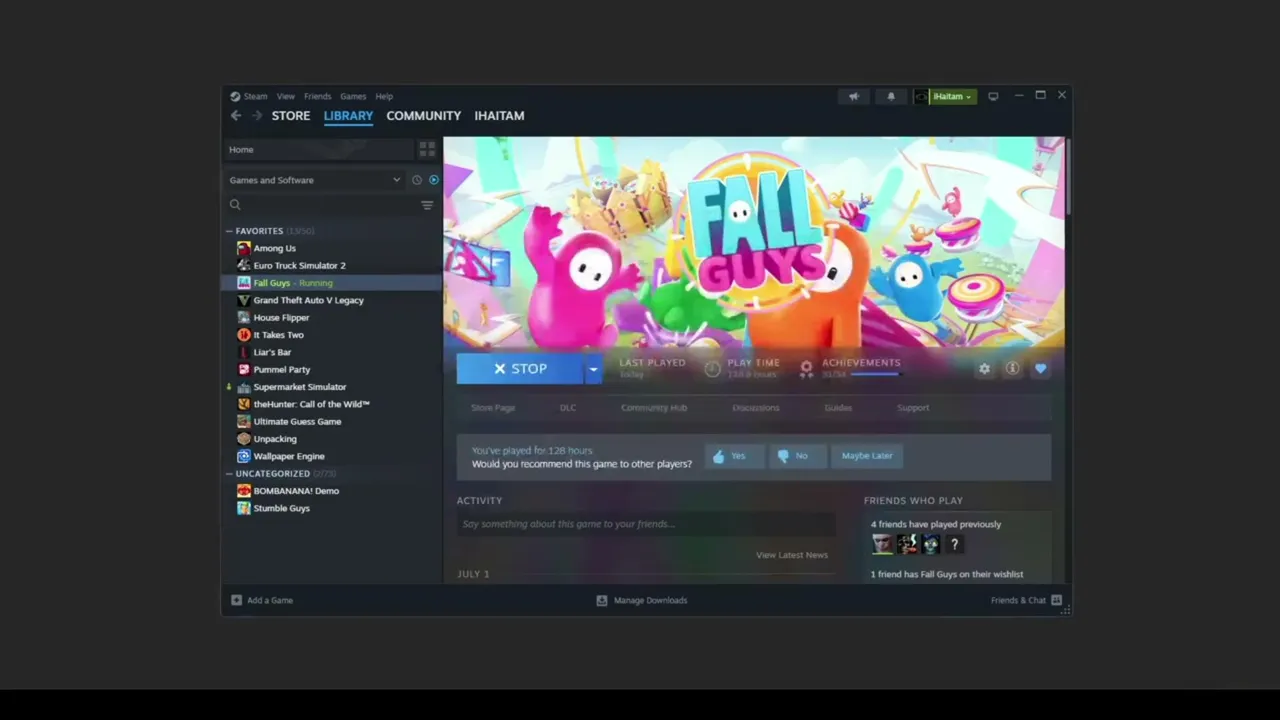Viewport: 1280px width, 720px height.
Task: Open the Guides link
Action: click(838, 408)
